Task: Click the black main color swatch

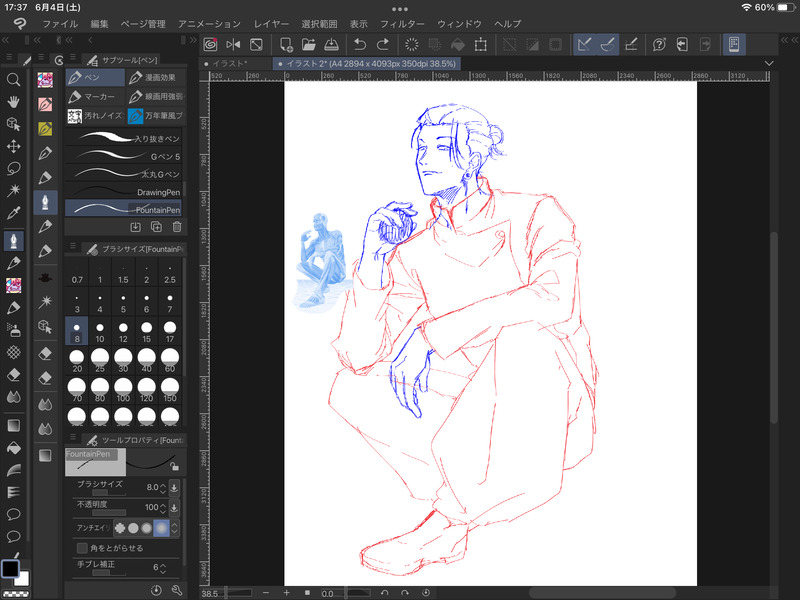Action: pyautogui.click(x=10, y=568)
